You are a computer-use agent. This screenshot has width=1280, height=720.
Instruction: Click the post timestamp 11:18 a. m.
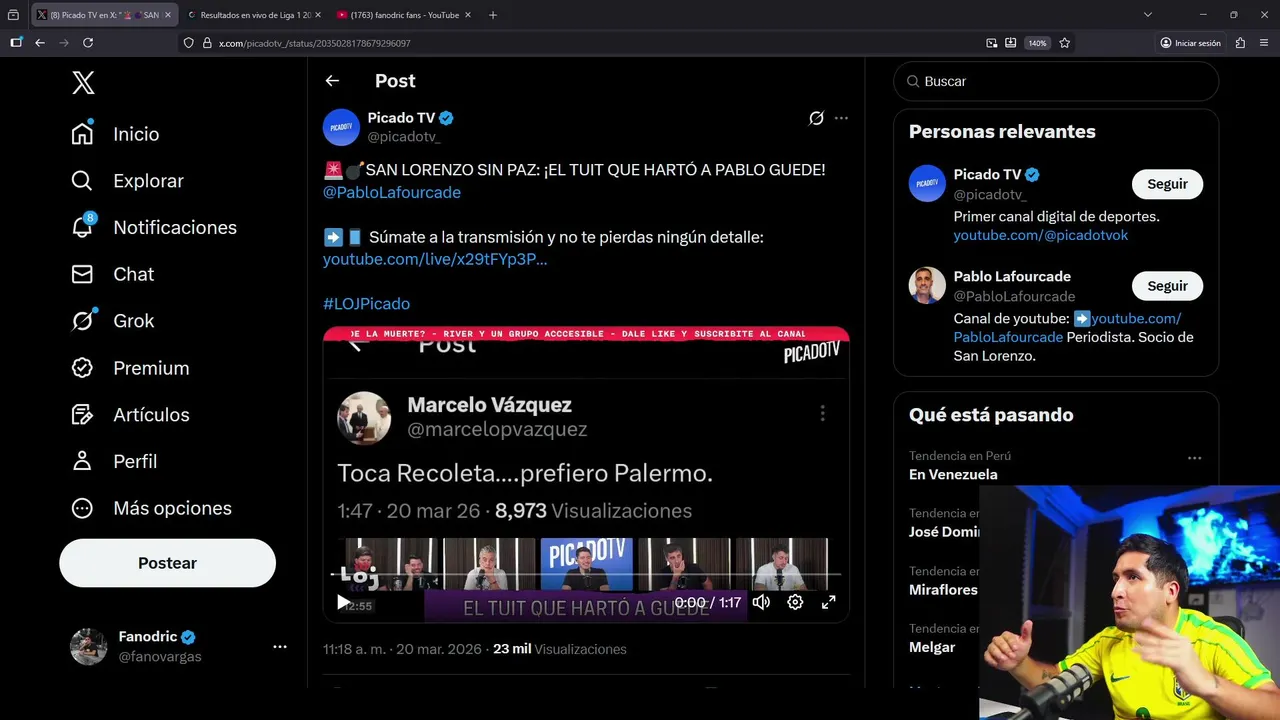click(402, 649)
